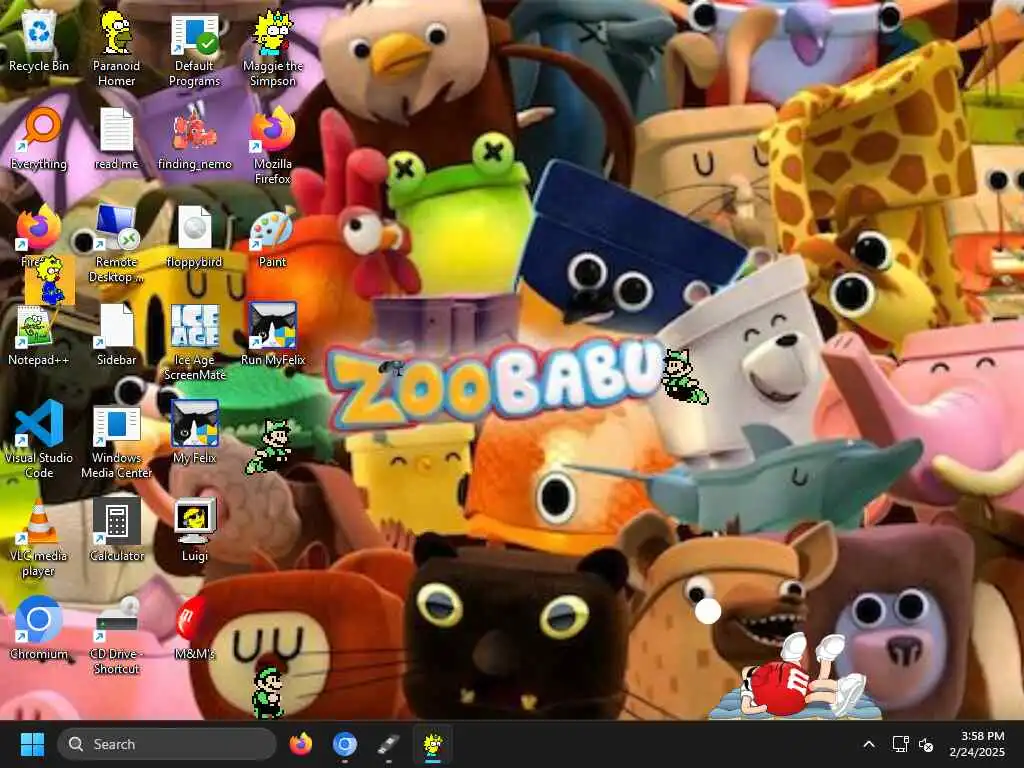Switch to Firefox in the taskbar
The image size is (1024, 768).
(300, 744)
